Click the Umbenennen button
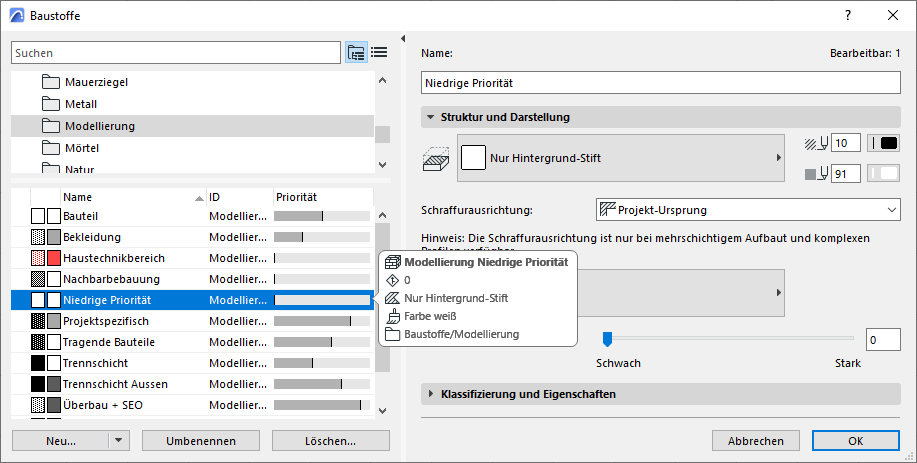Image resolution: width=917 pixels, height=463 pixels. coord(203,440)
